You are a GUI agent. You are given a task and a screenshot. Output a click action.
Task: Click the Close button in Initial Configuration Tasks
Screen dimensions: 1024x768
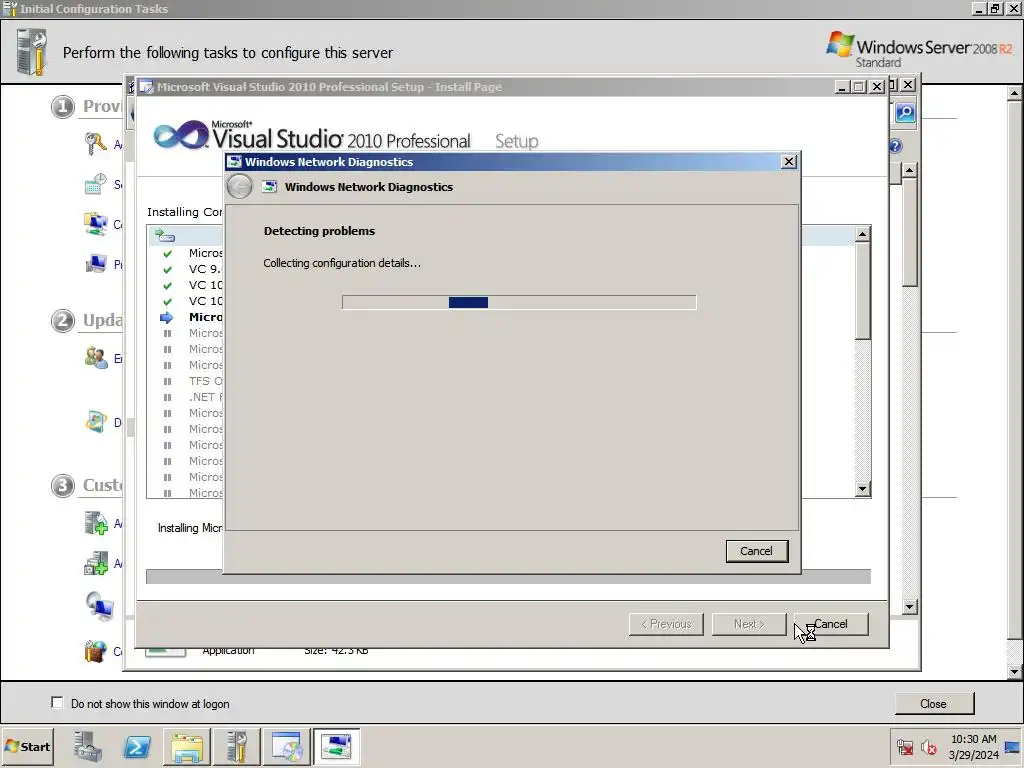coord(933,703)
